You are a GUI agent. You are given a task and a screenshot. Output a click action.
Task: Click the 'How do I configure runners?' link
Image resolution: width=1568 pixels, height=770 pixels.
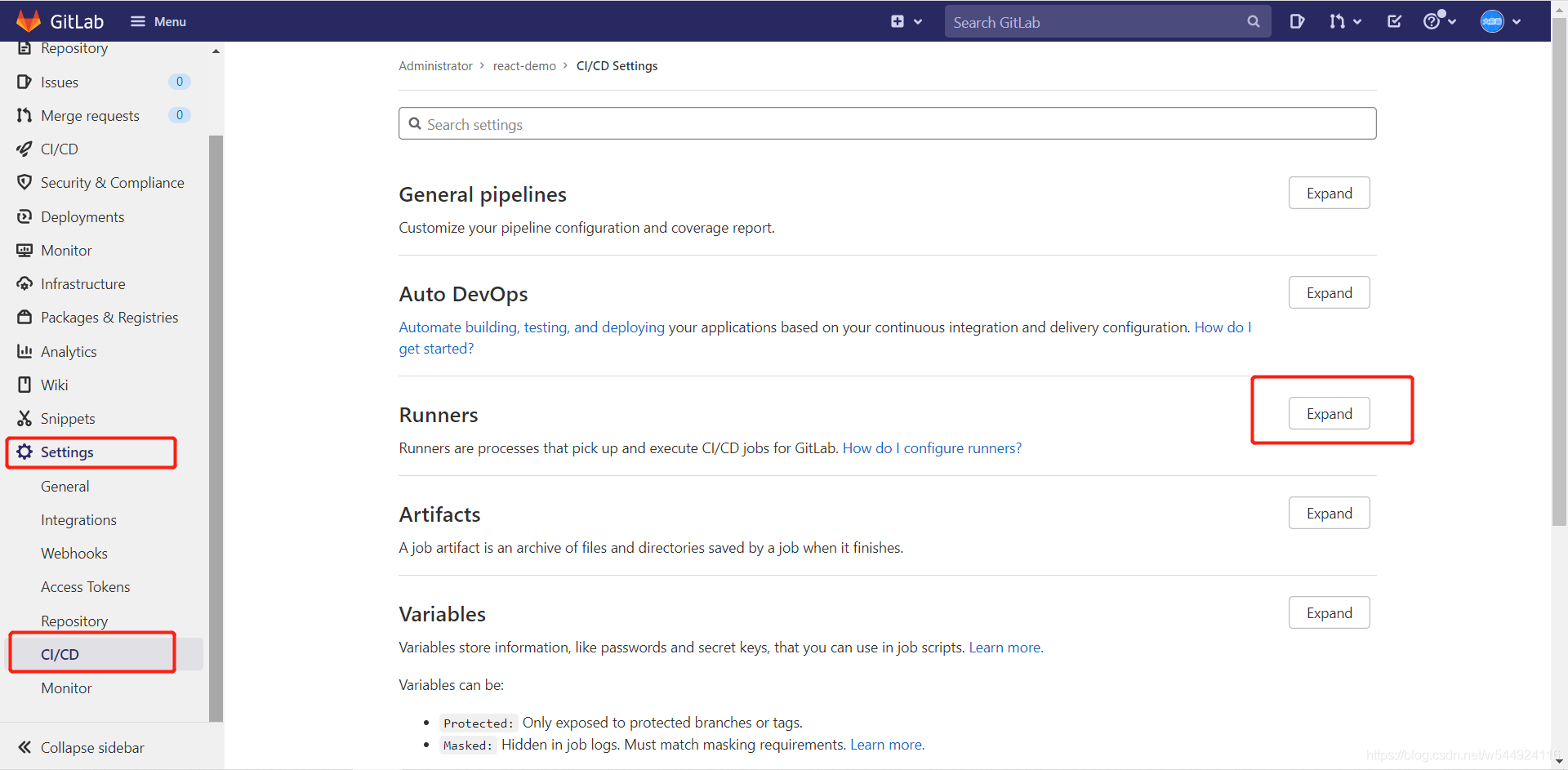click(932, 447)
